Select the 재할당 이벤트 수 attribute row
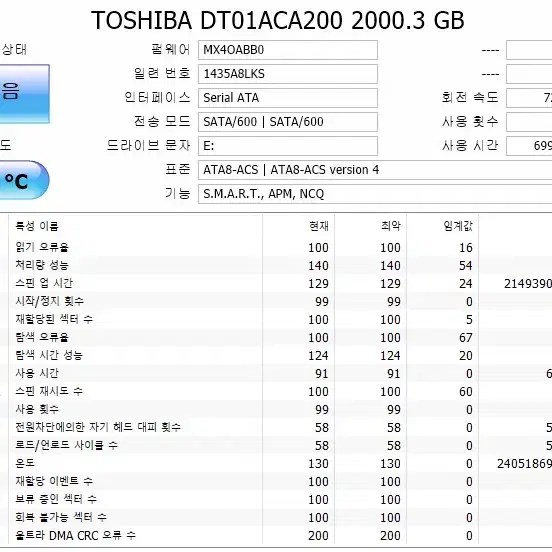Viewport: 552px width, 552px height. 276,481
